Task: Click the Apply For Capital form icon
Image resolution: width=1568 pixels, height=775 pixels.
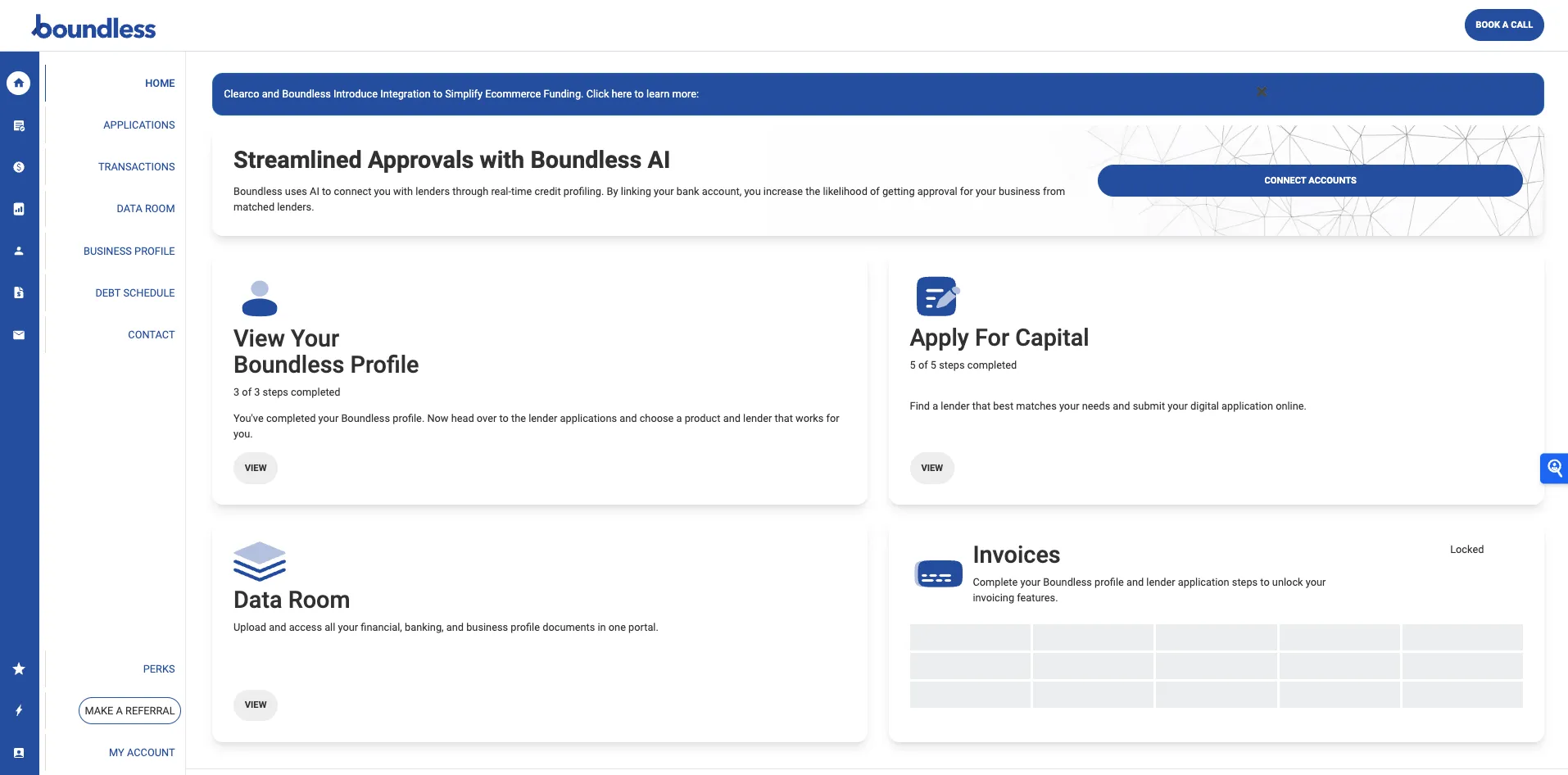Action: click(x=937, y=296)
